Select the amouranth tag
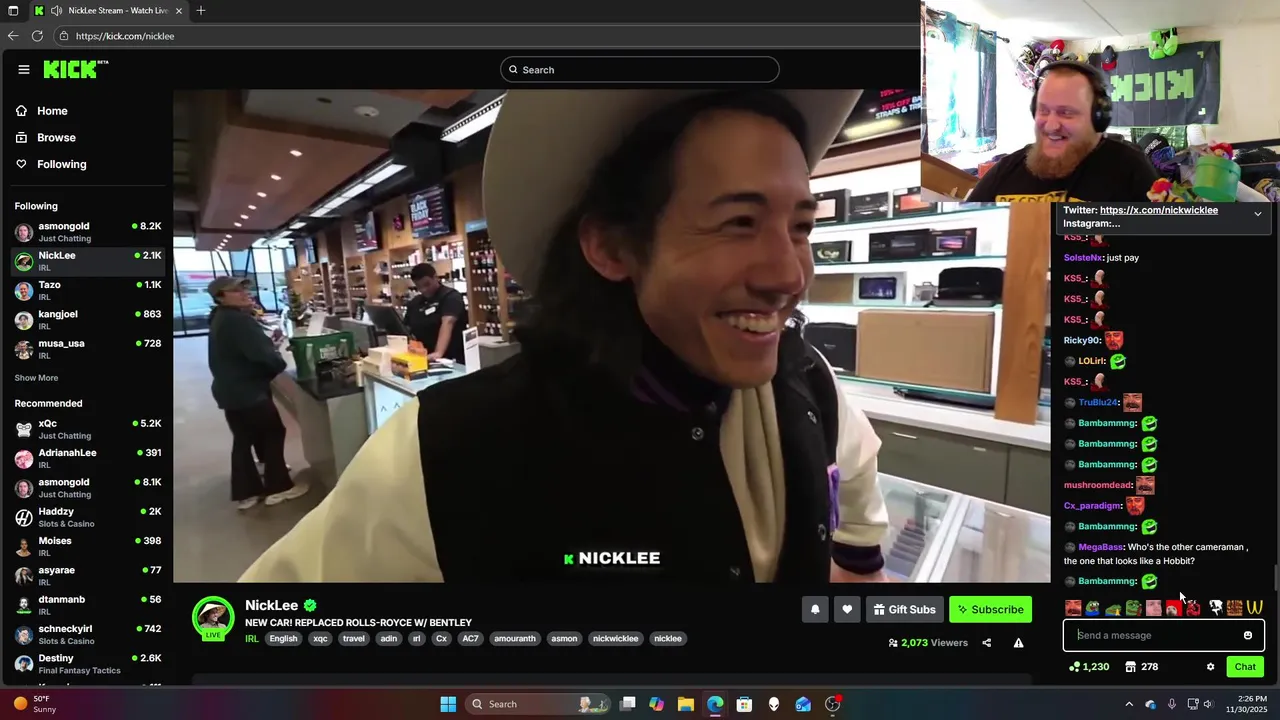Image resolution: width=1280 pixels, height=720 pixels. (516, 638)
